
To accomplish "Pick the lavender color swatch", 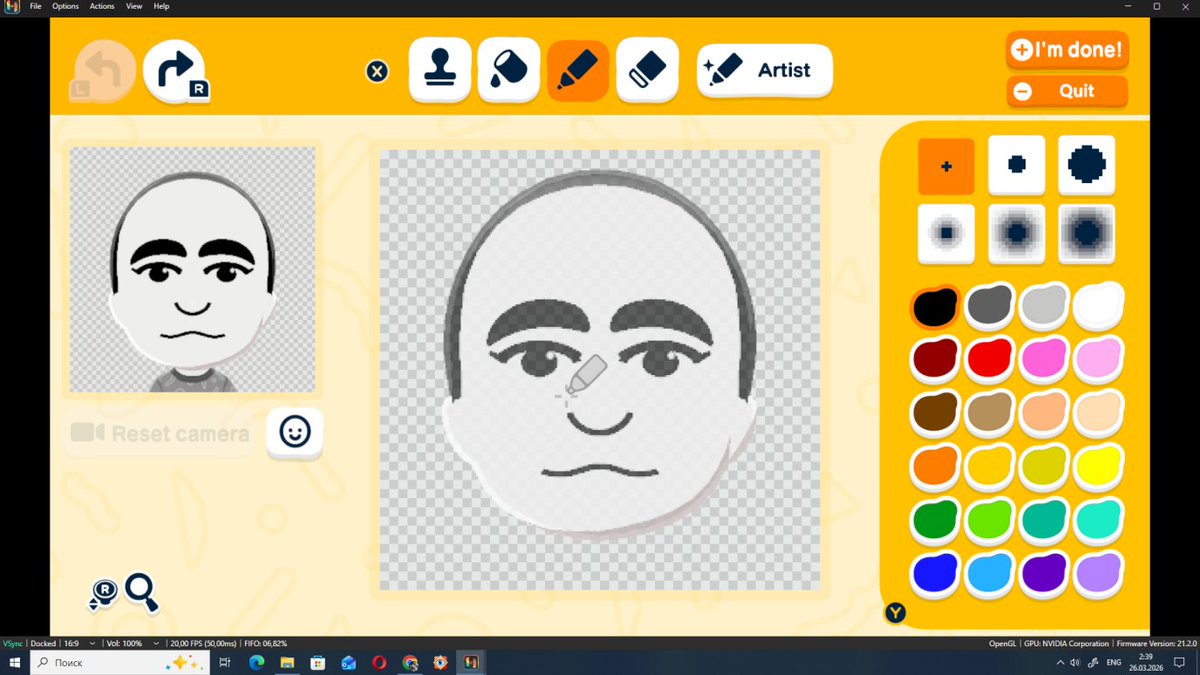I will (1098, 573).
